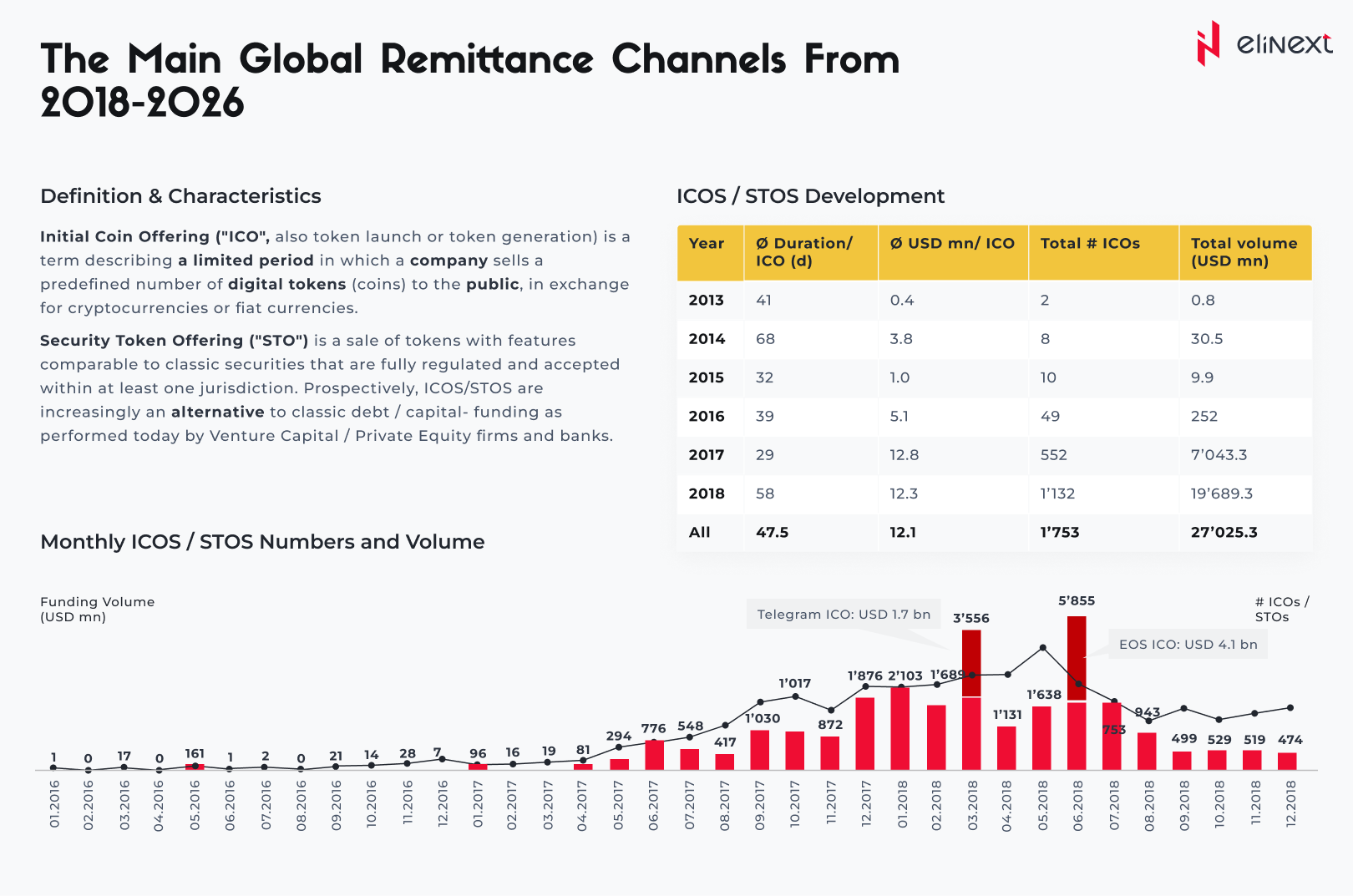Click the 'Ø USD mn/ ICO' column header

[952, 244]
